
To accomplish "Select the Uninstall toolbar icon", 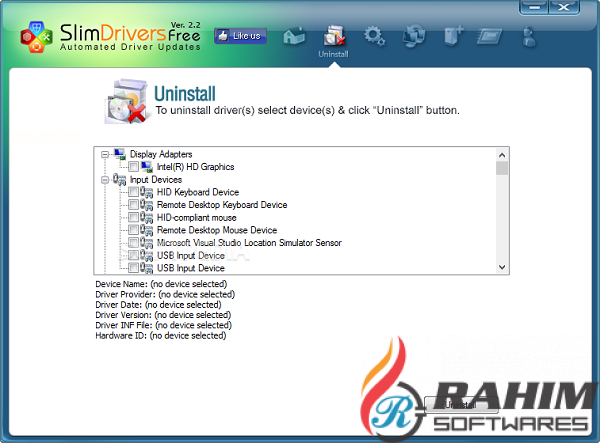I will (x=334, y=36).
